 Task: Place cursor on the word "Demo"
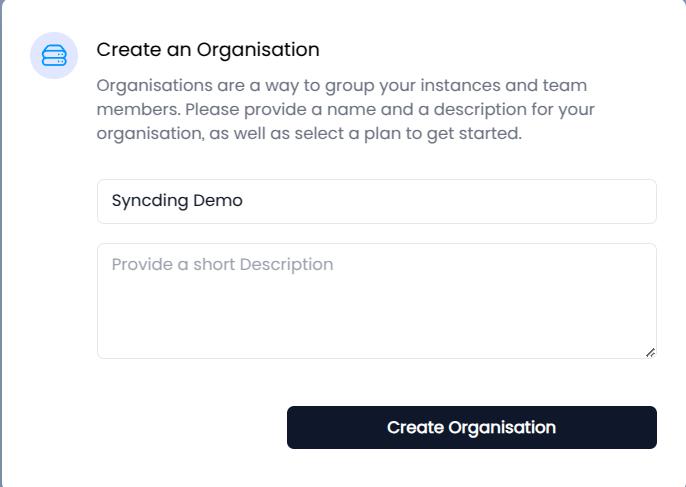pyautogui.click(x=218, y=201)
